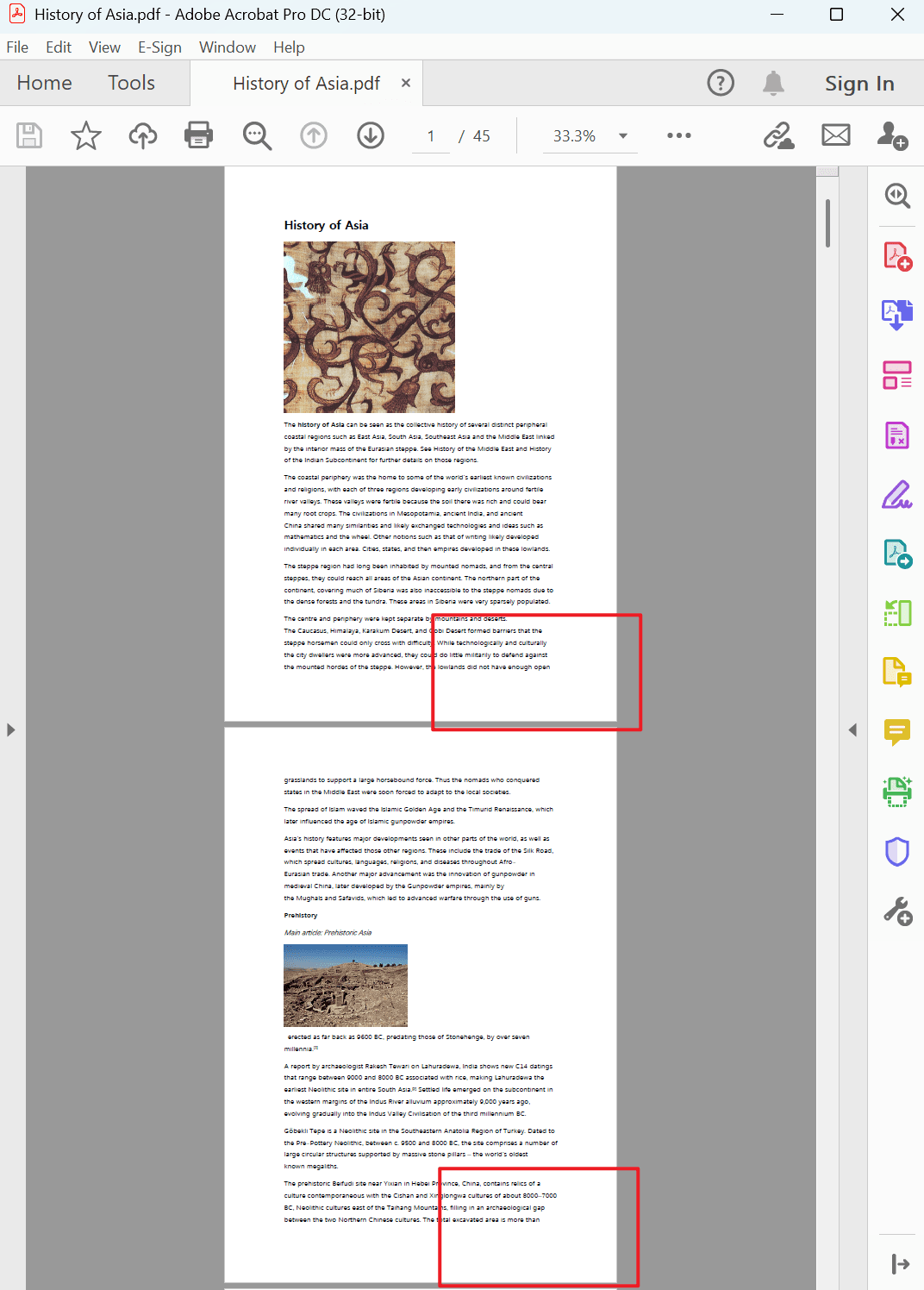Viewport: 924px width, 1290px height.
Task: Switch to the Tools tab
Action: point(131,83)
